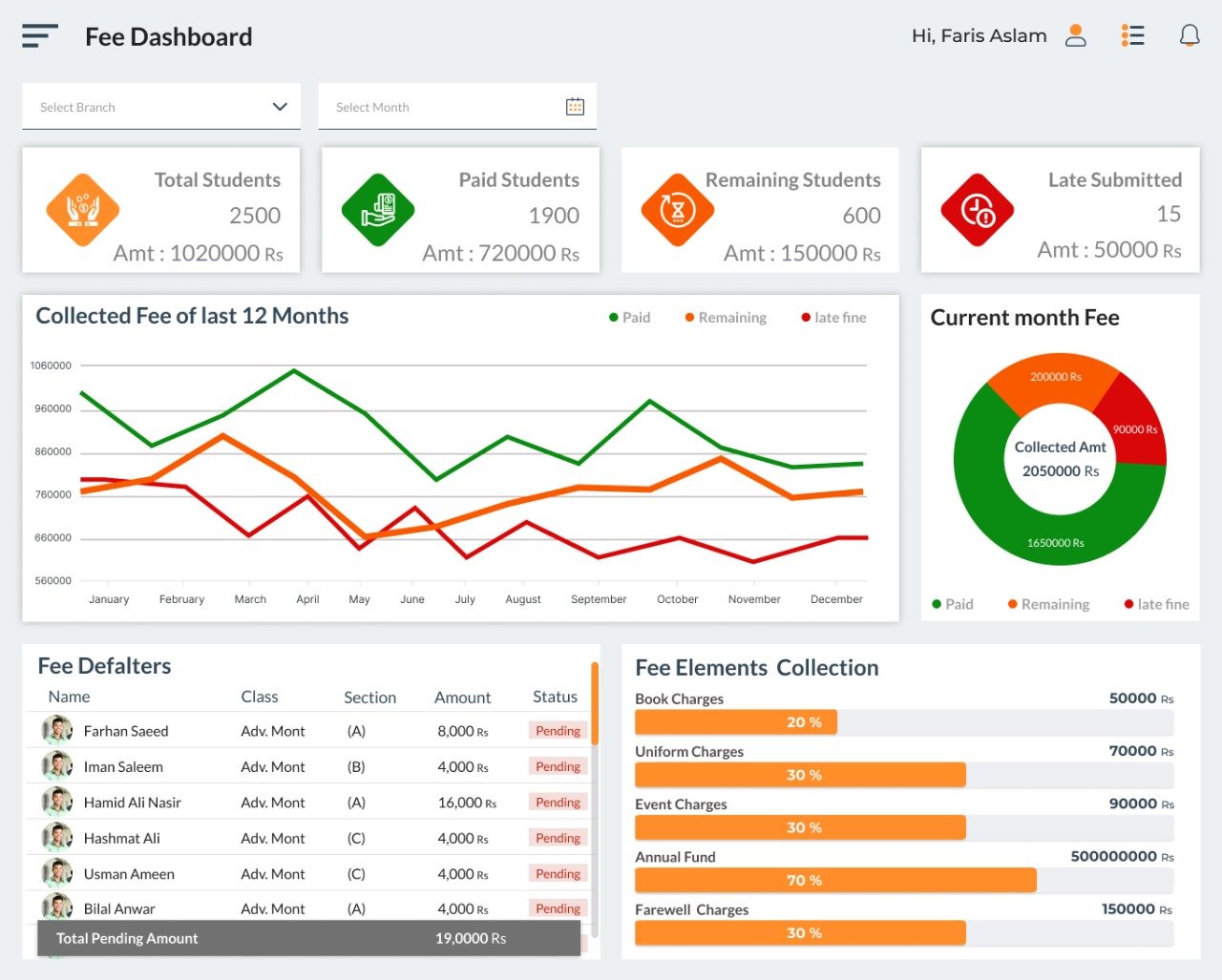This screenshot has width=1222, height=980.
Task: Toggle late fine in Current month Fee legend
Action: [x=1157, y=604]
